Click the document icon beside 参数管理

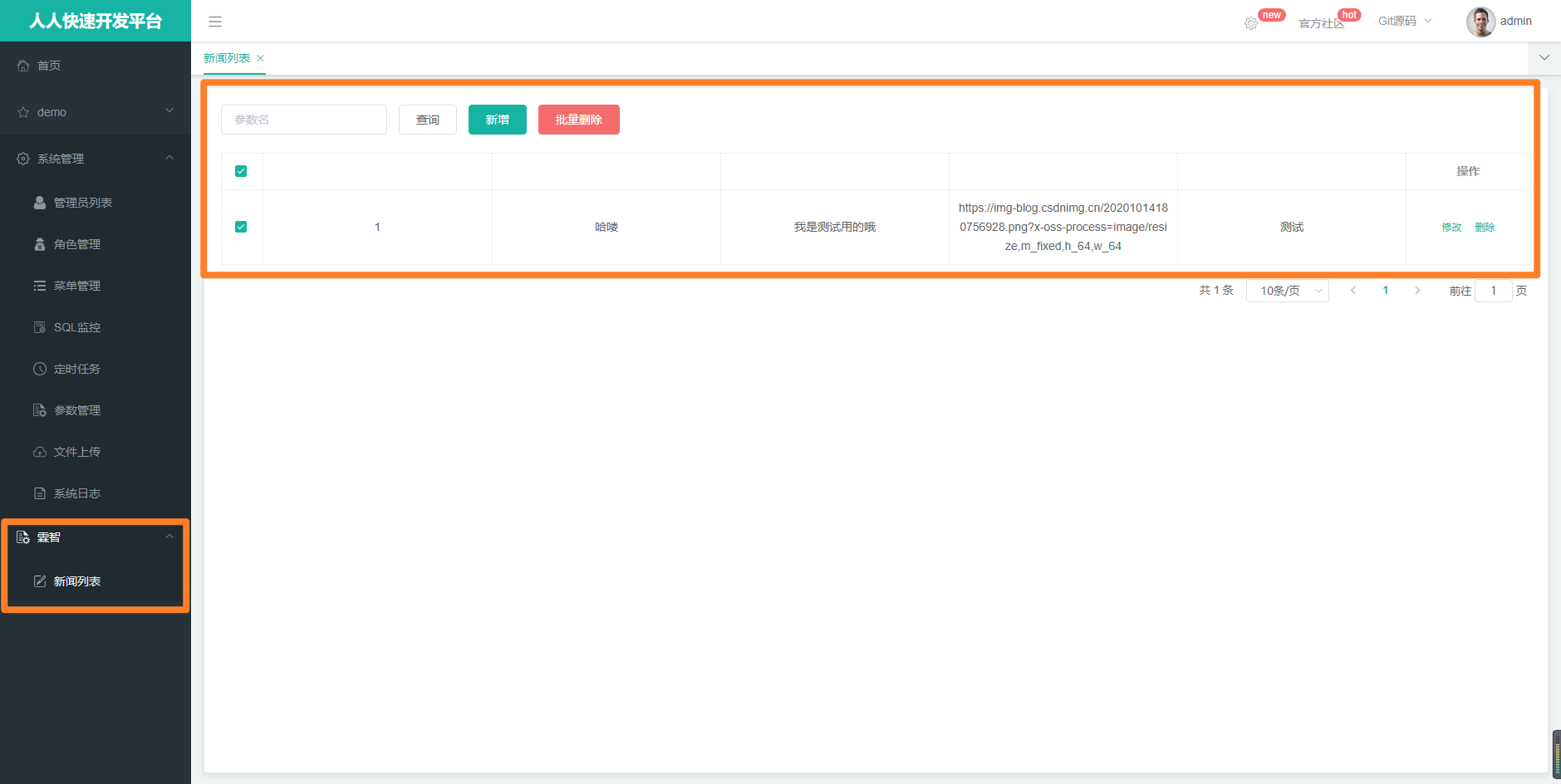(x=40, y=410)
